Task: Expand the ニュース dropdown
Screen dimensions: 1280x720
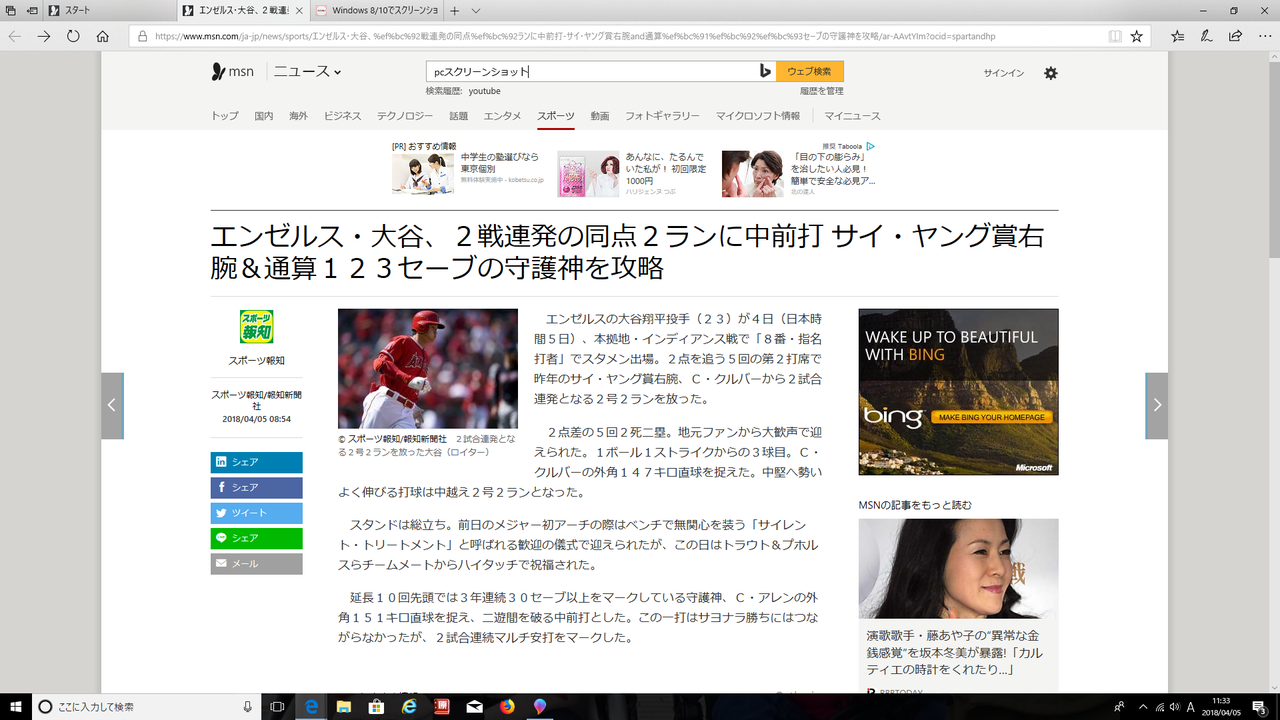Action: click(308, 71)
